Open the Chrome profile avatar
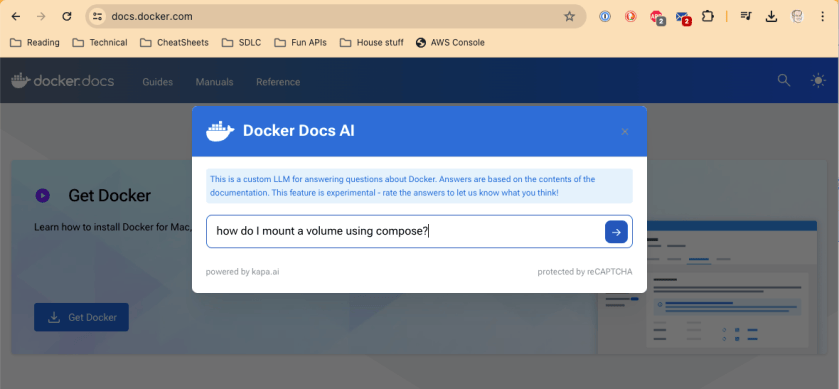Viewport: 839px width, 389px height. pyautogui.click(x=797, y=17)
